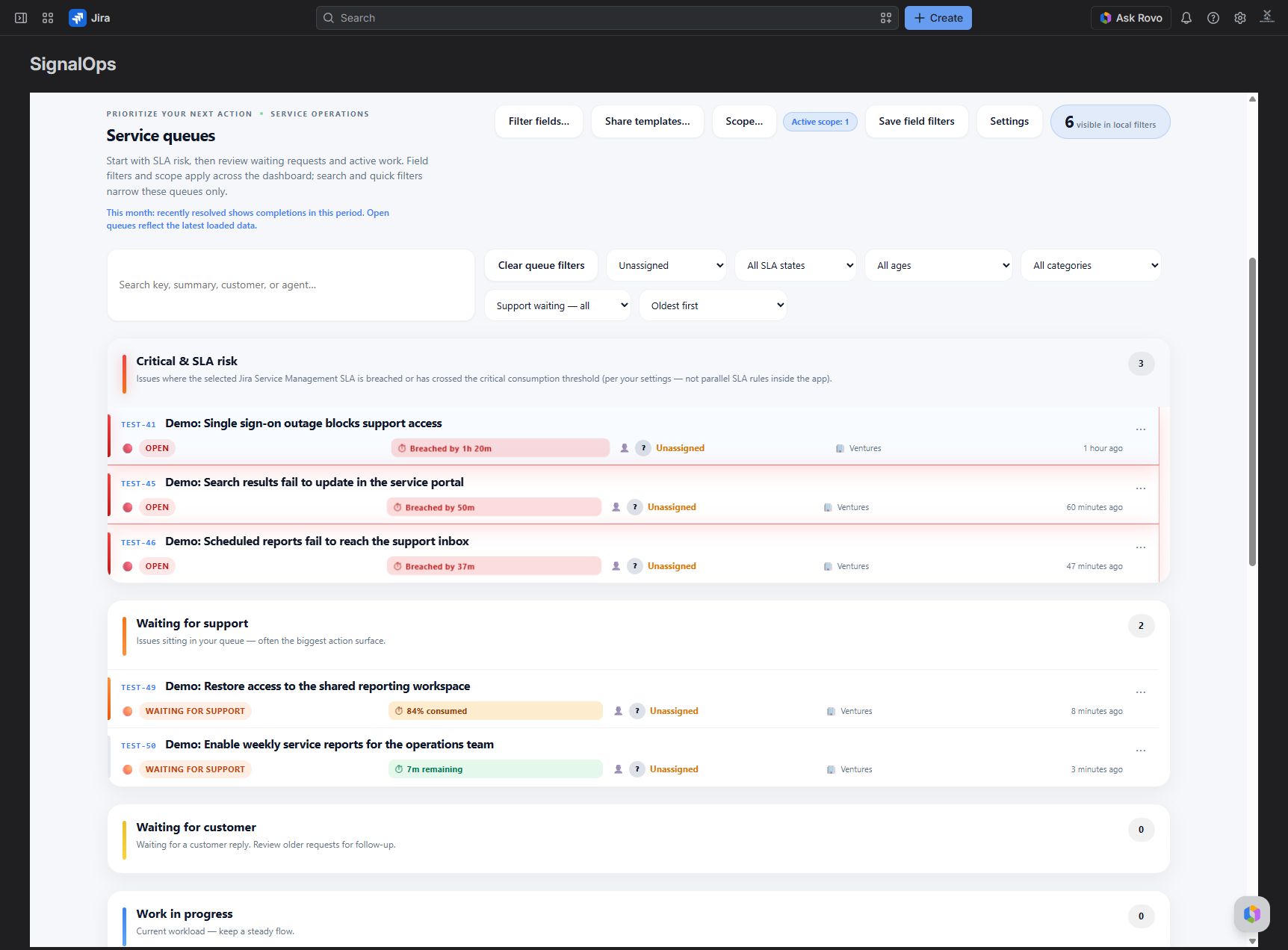Screen dimensions: 1288x950
Task: Click the Jira logo icon
Action: pos(78,18)
